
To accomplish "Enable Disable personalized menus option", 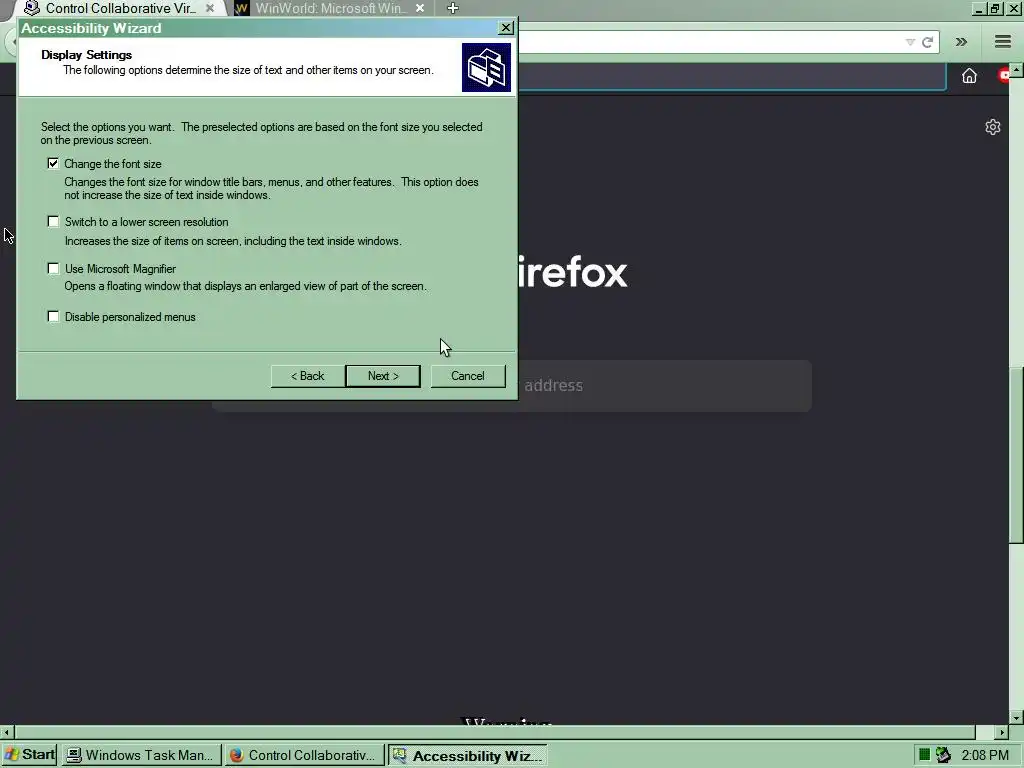I will (x=53, y=317).
